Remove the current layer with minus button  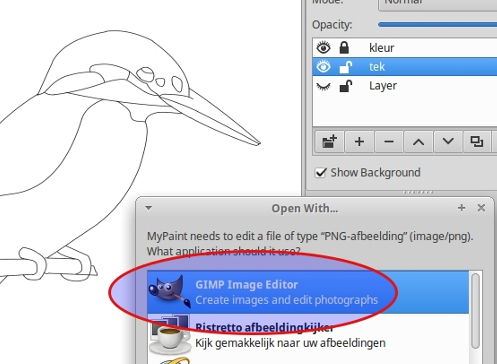click(389, 142)
